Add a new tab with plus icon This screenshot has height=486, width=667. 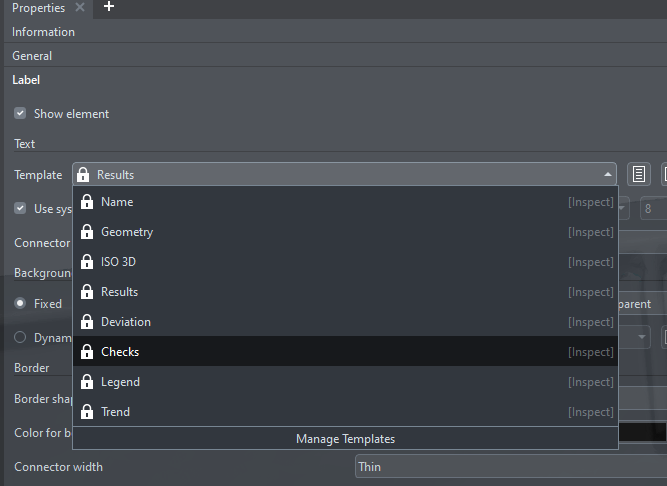[x=109, y=6]
